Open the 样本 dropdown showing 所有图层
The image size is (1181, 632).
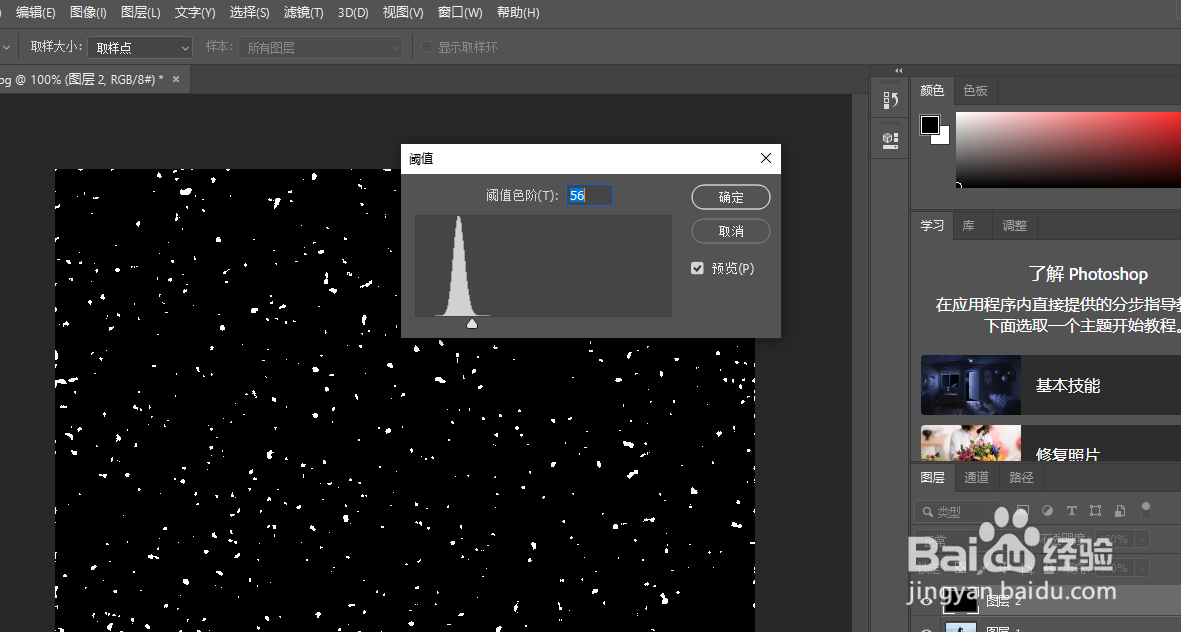320,46
